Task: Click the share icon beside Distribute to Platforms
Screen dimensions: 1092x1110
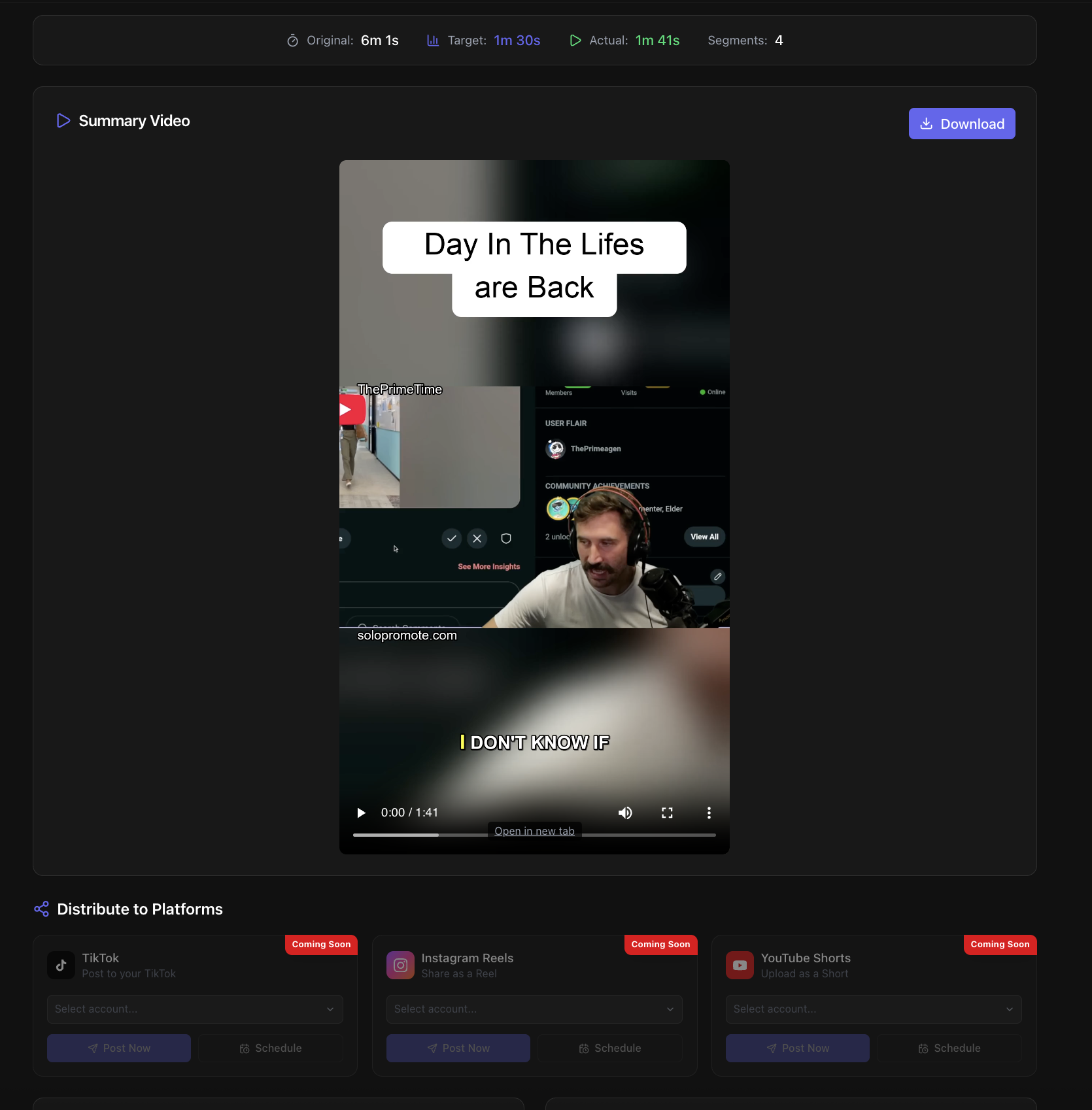Action: 41,909
